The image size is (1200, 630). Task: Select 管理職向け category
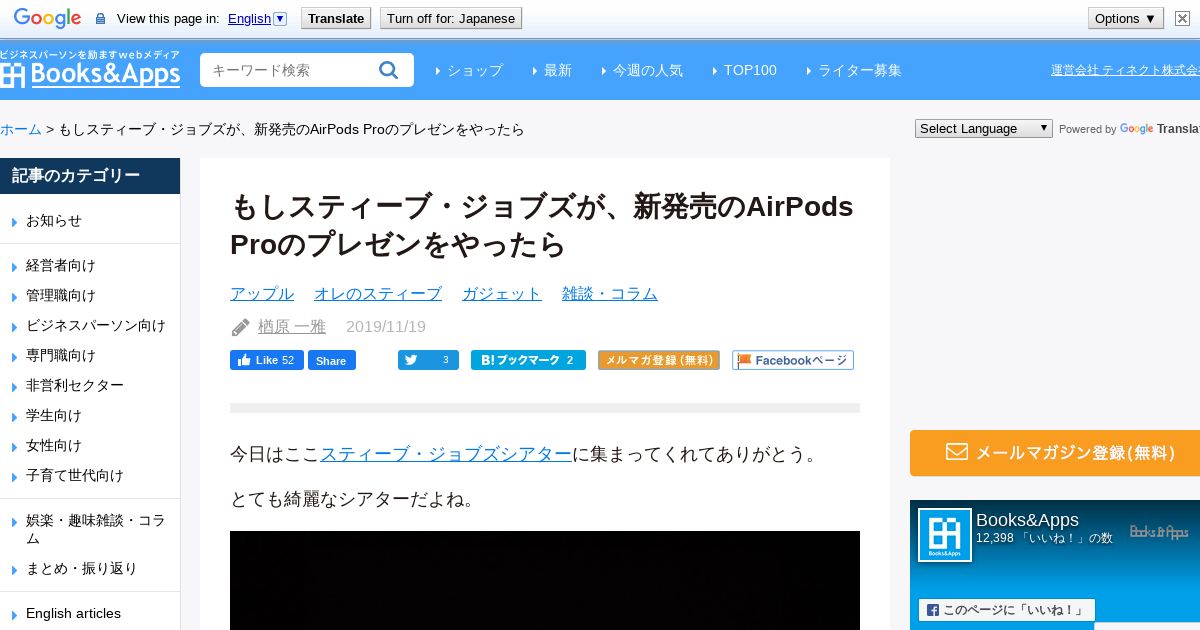click(x=61, y=296)
